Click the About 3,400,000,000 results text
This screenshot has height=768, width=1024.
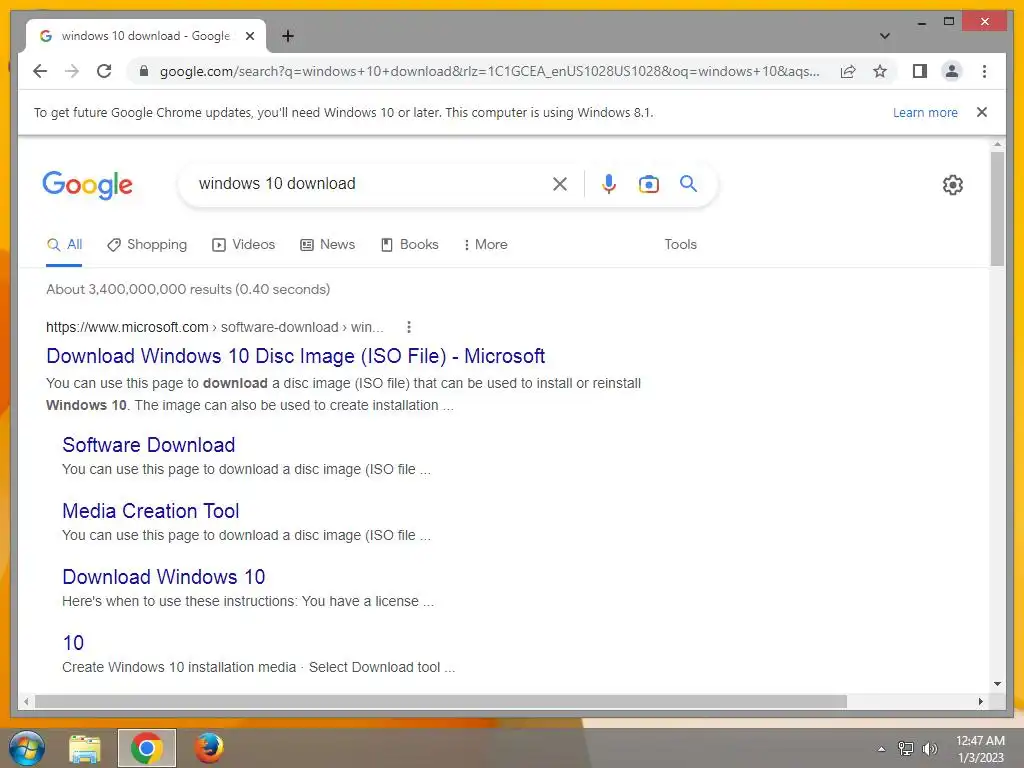pos(188,289)
